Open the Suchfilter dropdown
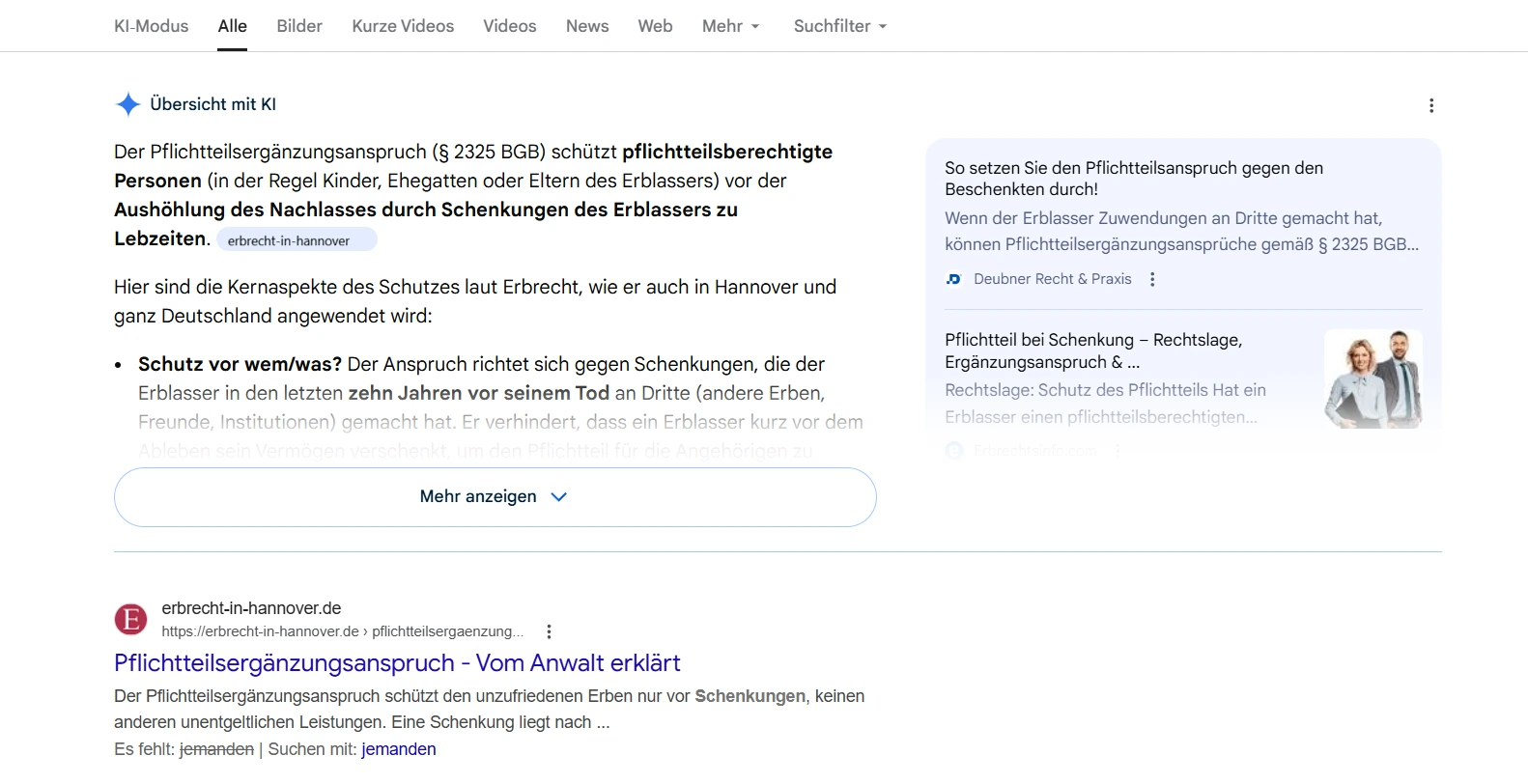 click(839, 26)
